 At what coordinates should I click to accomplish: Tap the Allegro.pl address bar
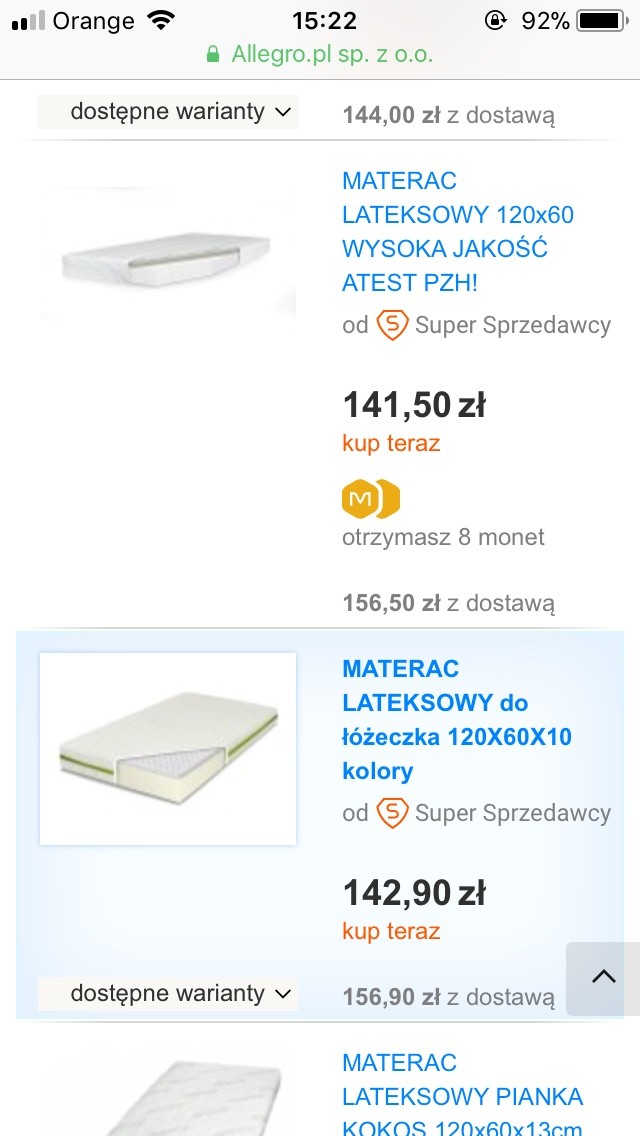tap(320, 55)
